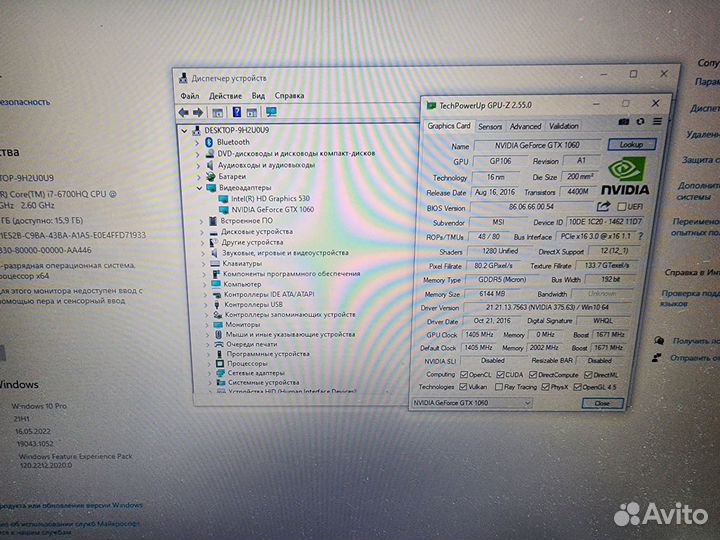Open the GPU-Z hamburger menu icon
Screen dimensions: 720x540
click(657, 121)
